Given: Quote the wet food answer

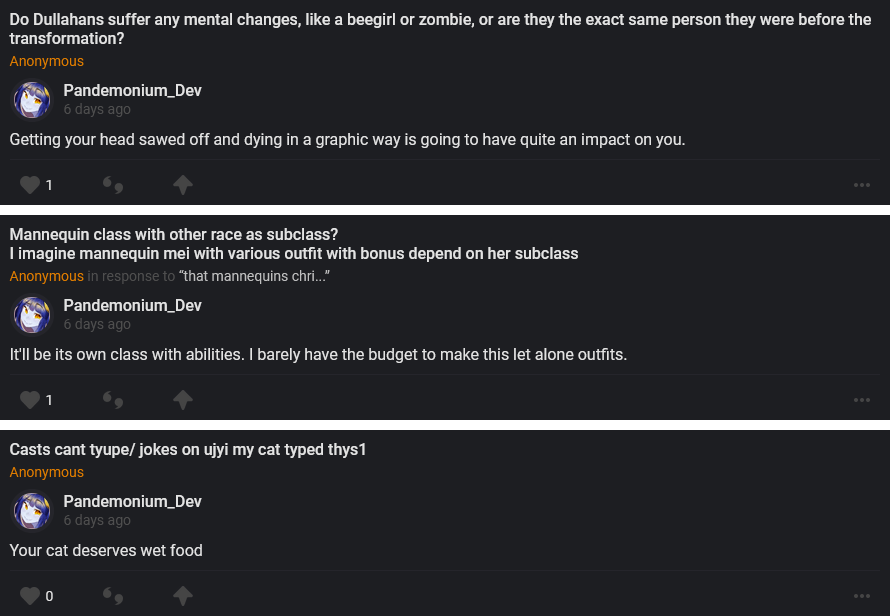Looking at the screenshot, I should pyautogui.click(x=113, y=596).
